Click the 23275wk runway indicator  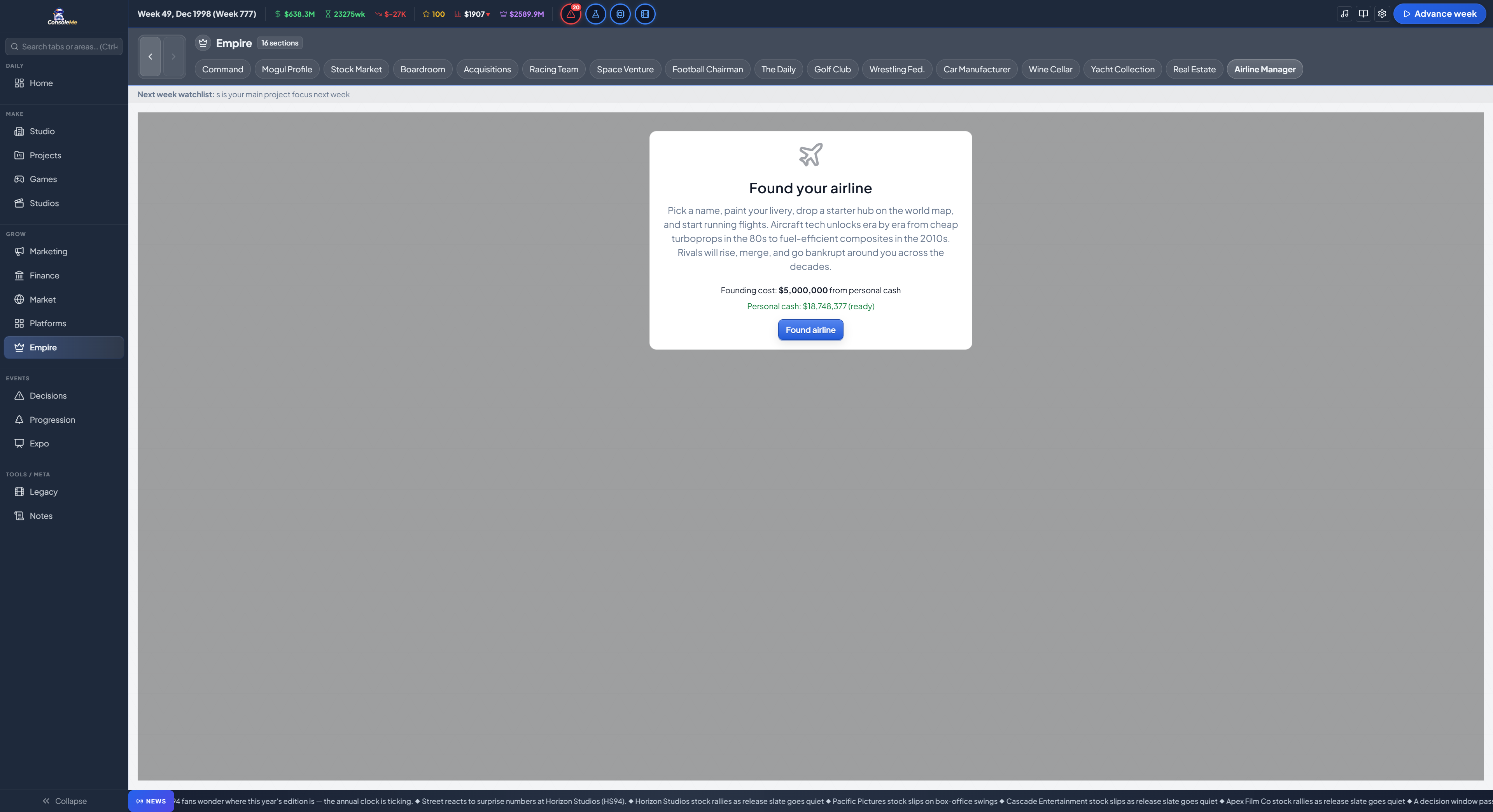(x=345, y=14)
